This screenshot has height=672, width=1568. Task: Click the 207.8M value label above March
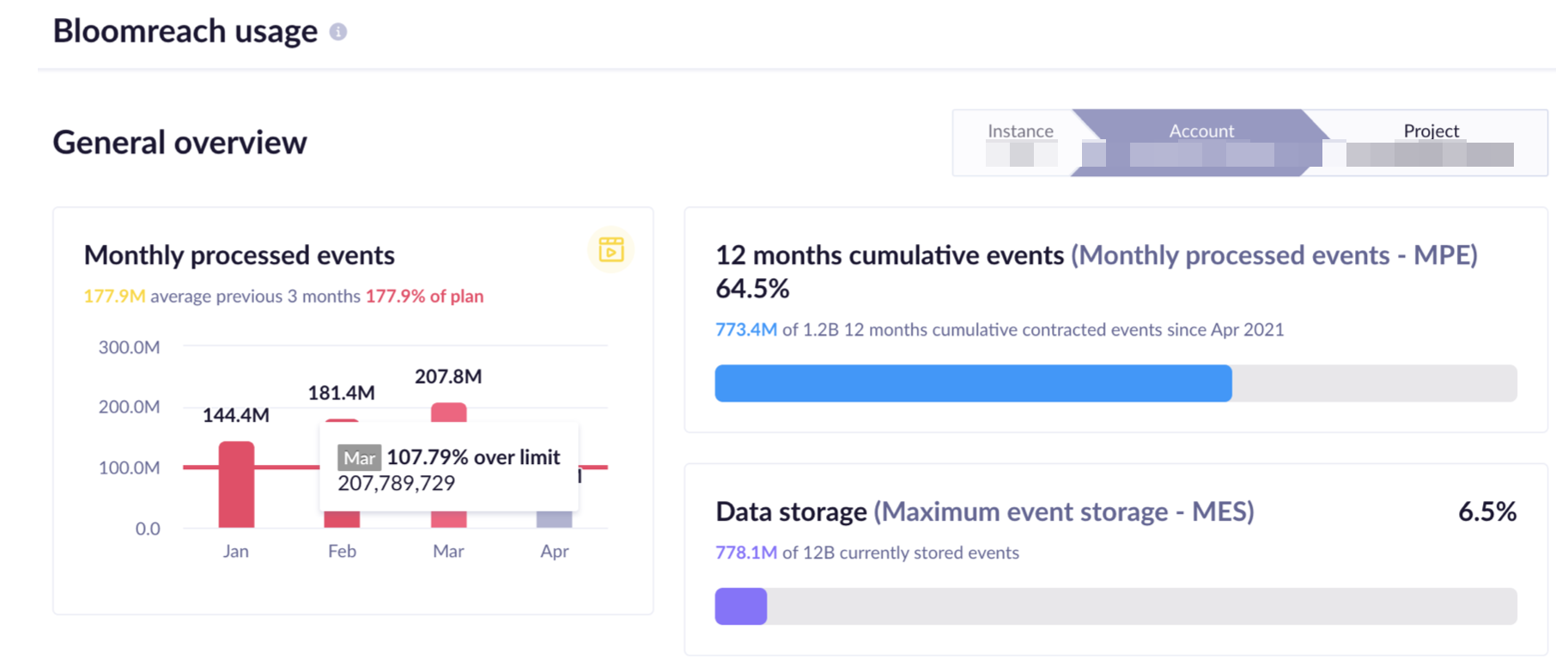(448, 376)
